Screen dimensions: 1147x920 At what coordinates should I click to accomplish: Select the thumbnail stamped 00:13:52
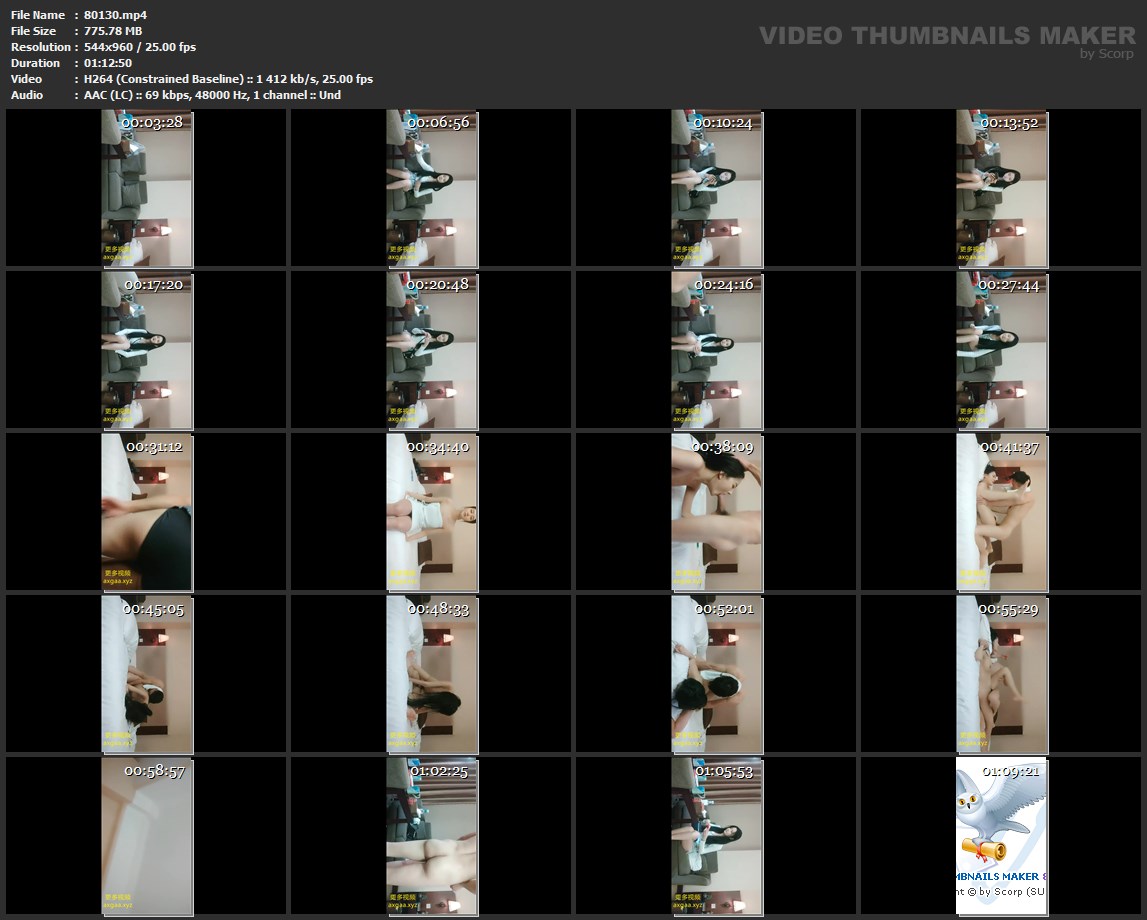pyautogui.click(x=1001, y=188)
